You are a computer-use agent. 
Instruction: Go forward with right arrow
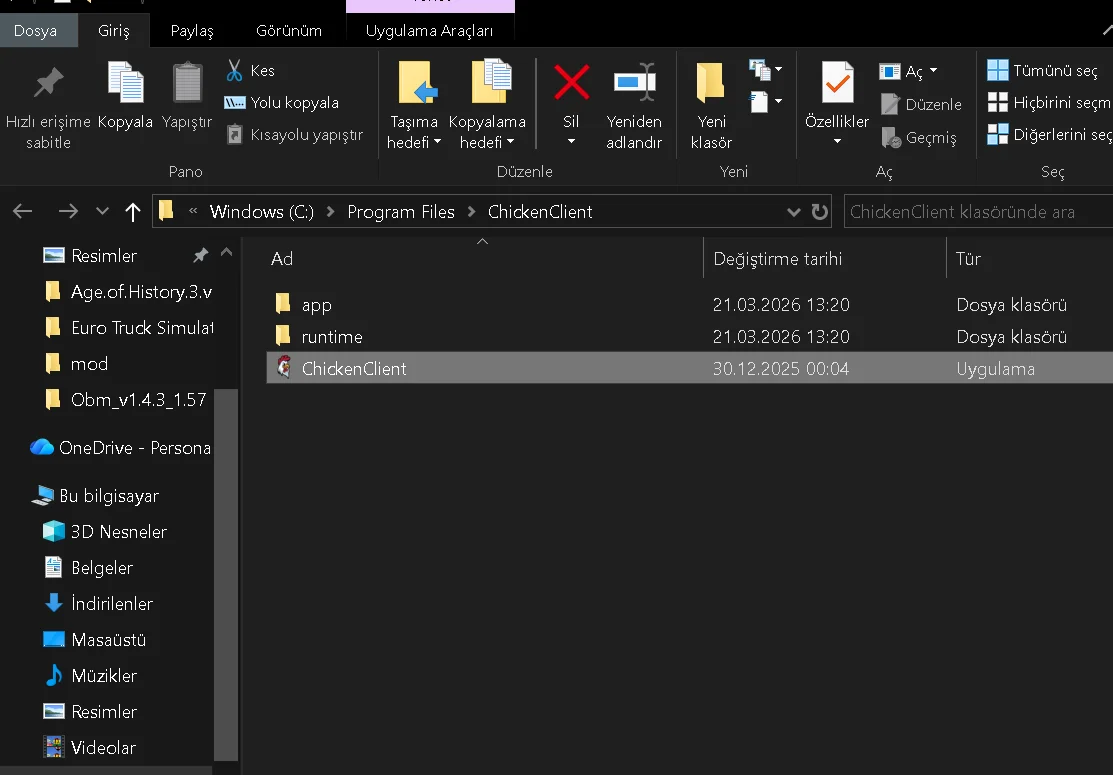click(68, 211)
